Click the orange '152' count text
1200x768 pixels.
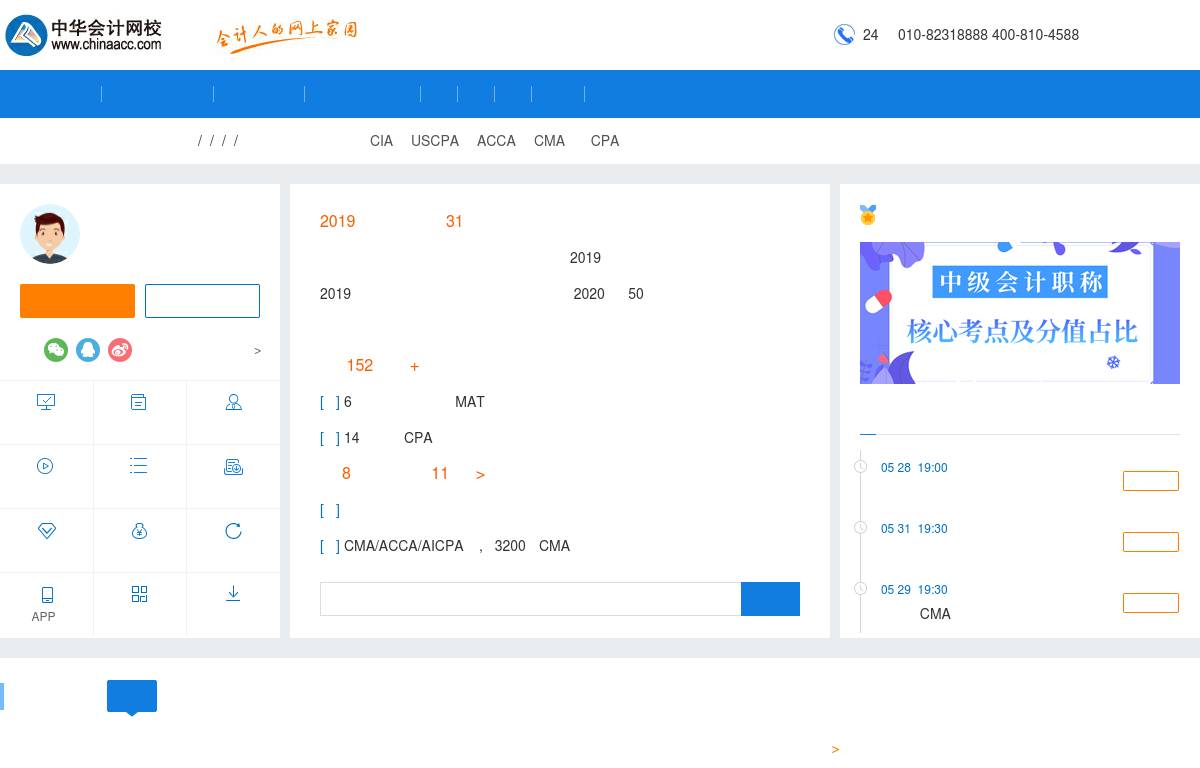(x=360, y=366)
